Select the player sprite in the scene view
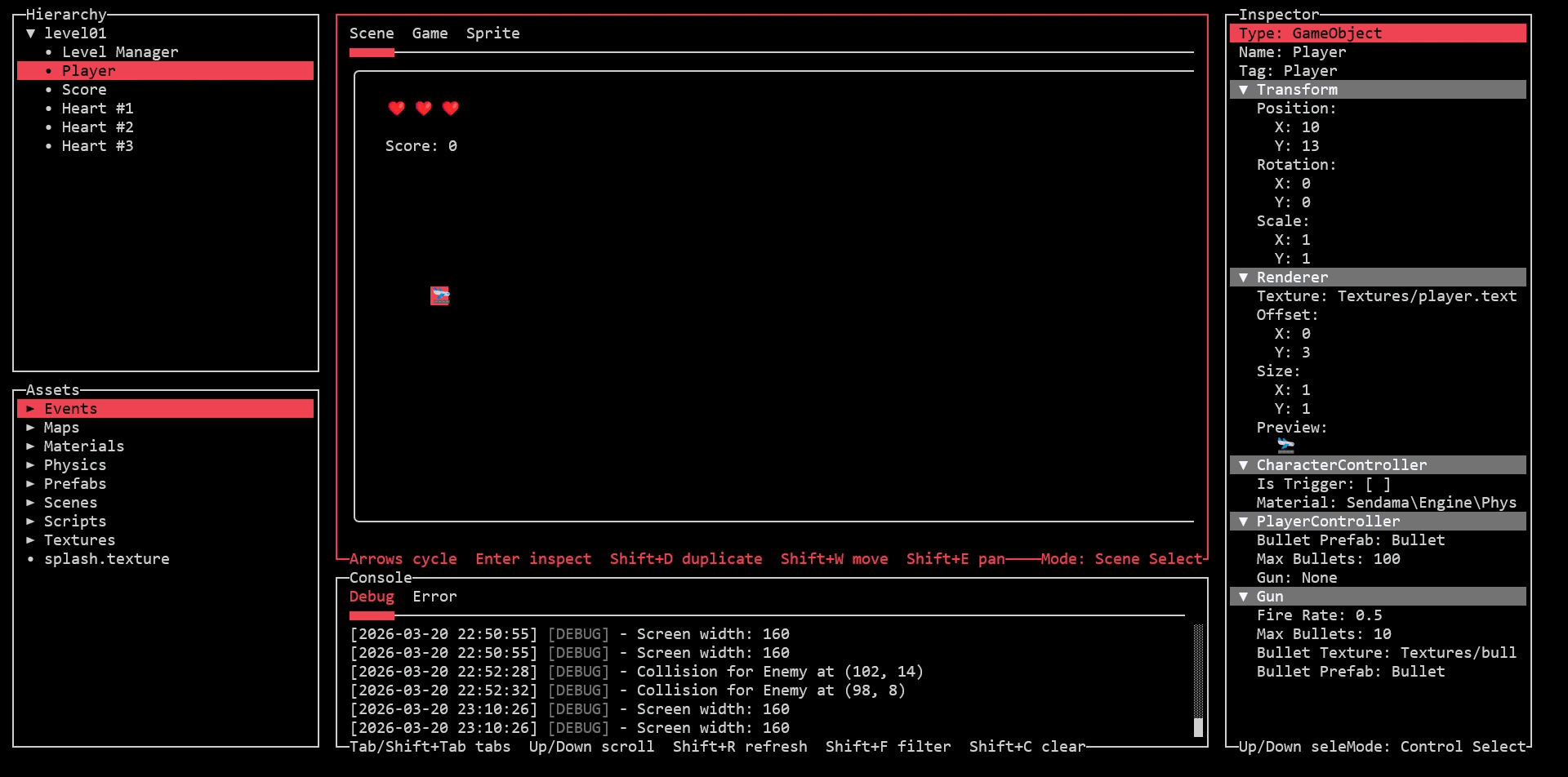This screenshot has height=777, width=1568. click(439, 295)
